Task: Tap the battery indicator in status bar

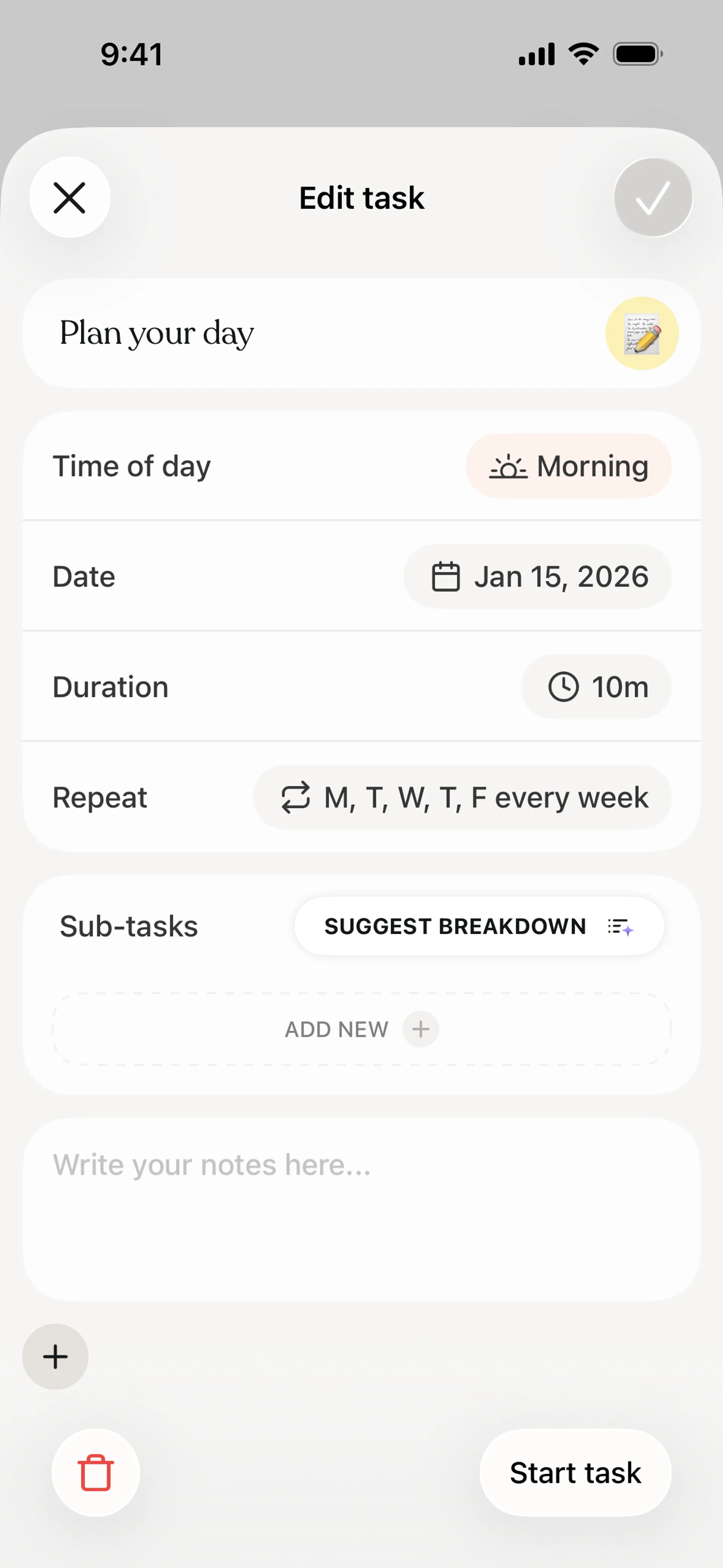Action: coord(637,54)
